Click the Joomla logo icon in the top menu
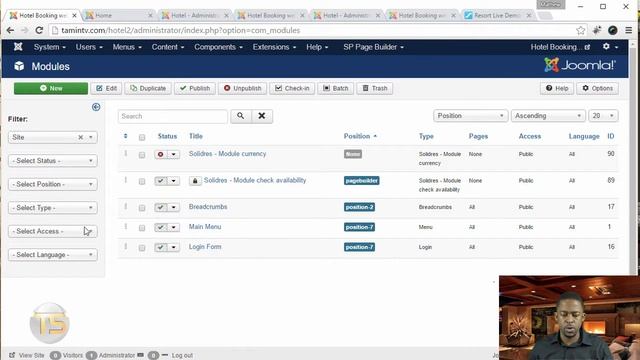Viewport: 640px width, 360px height. pos(18,47)
